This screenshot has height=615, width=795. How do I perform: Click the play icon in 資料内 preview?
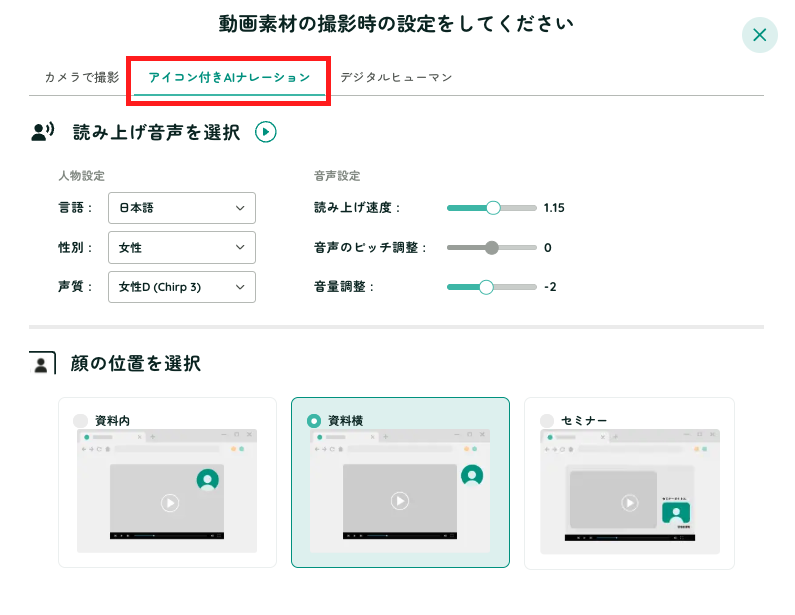pos(170,503)
